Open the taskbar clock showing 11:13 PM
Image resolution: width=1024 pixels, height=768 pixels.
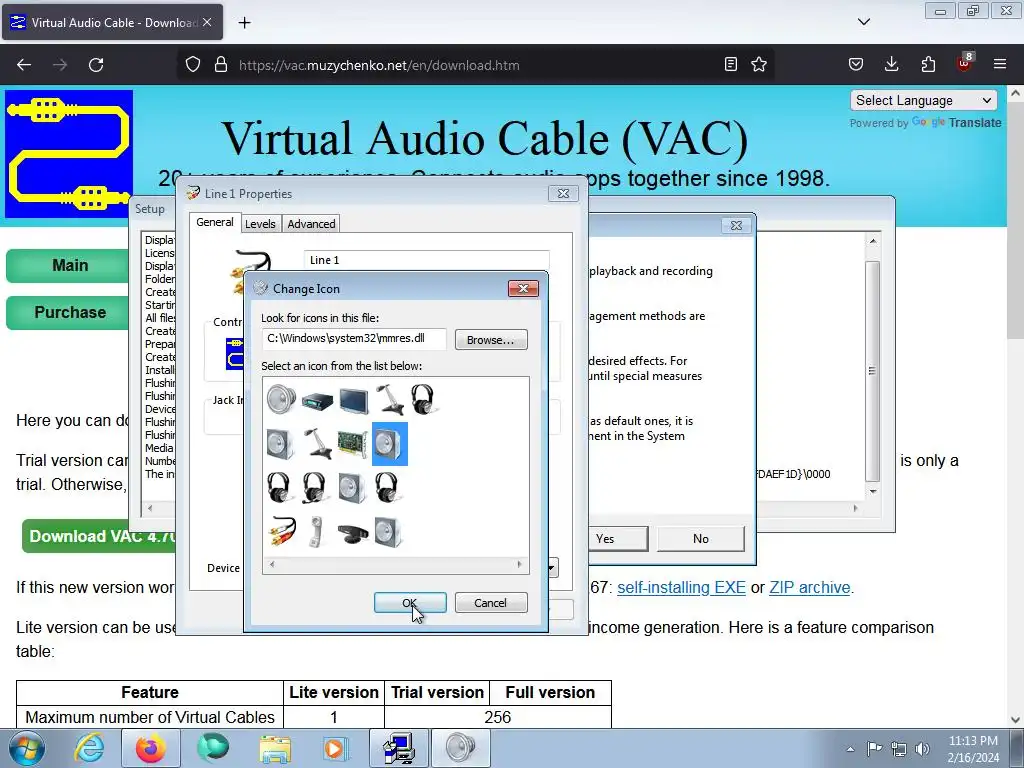coord(973,748)
